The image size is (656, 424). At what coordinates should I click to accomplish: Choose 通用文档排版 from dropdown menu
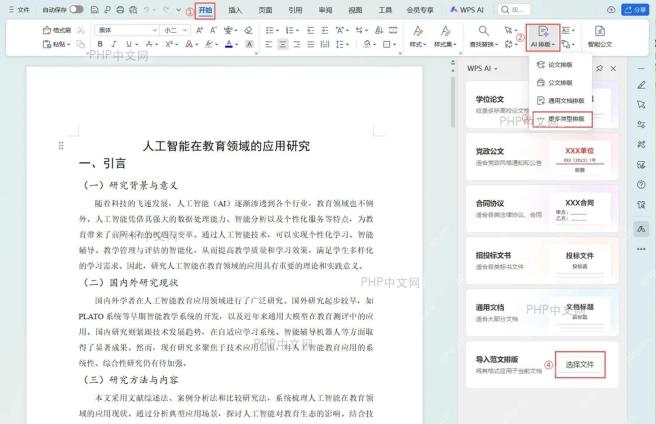(x=560, y=100)
